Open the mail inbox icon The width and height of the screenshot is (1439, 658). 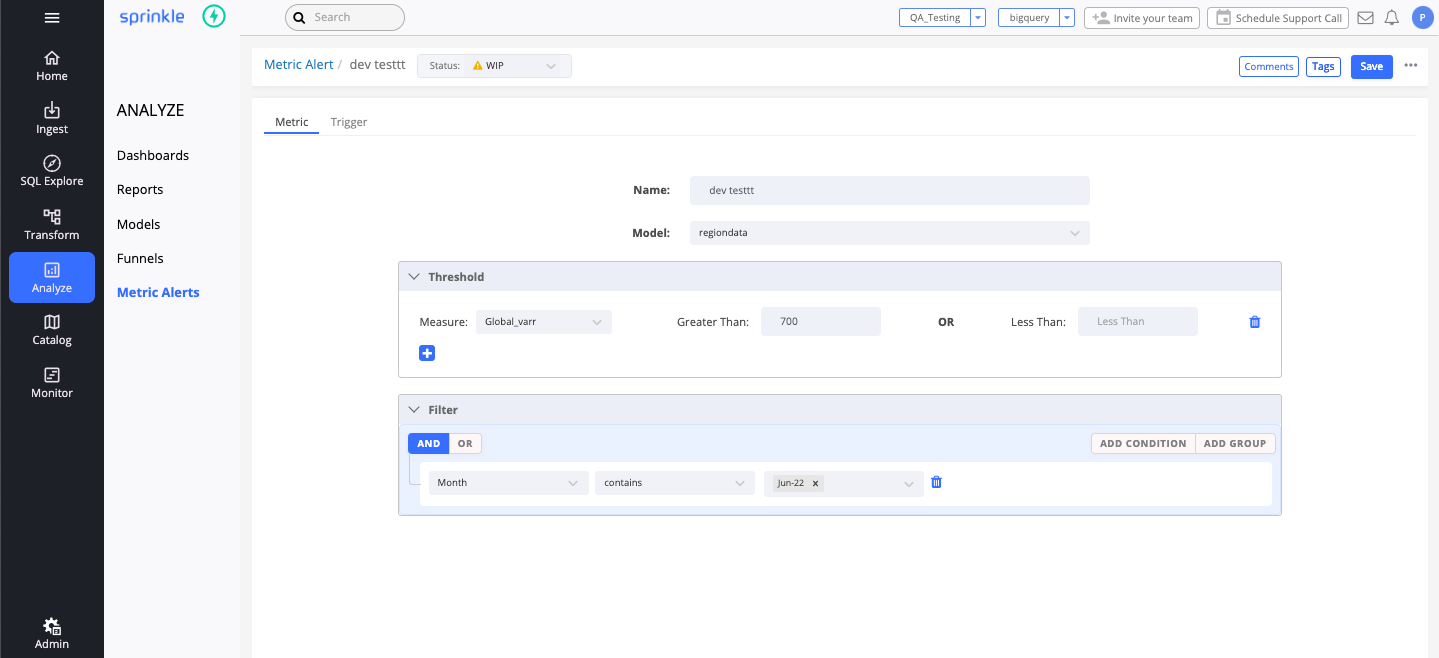point(1365,18)
